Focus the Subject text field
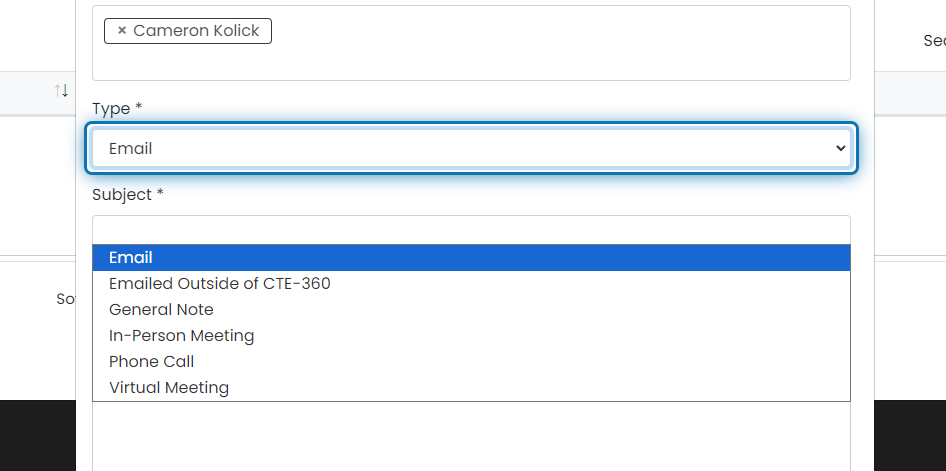This screenshot has width=946, height=471. point(471,230)
